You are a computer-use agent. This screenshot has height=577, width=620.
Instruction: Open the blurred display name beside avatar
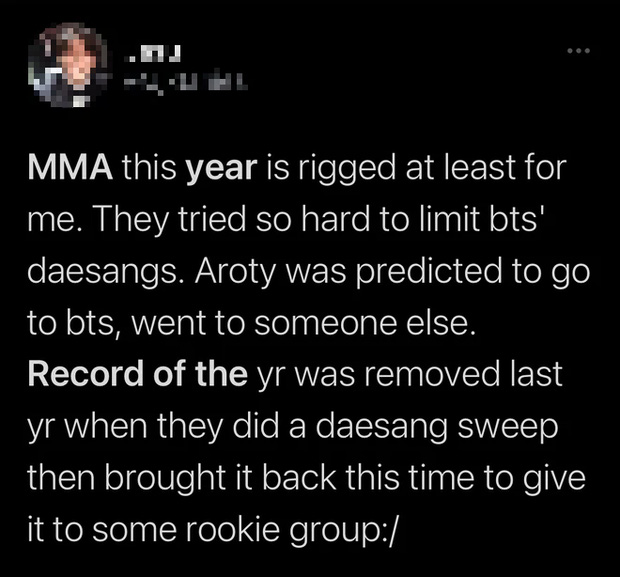click(x=153, y=54)
